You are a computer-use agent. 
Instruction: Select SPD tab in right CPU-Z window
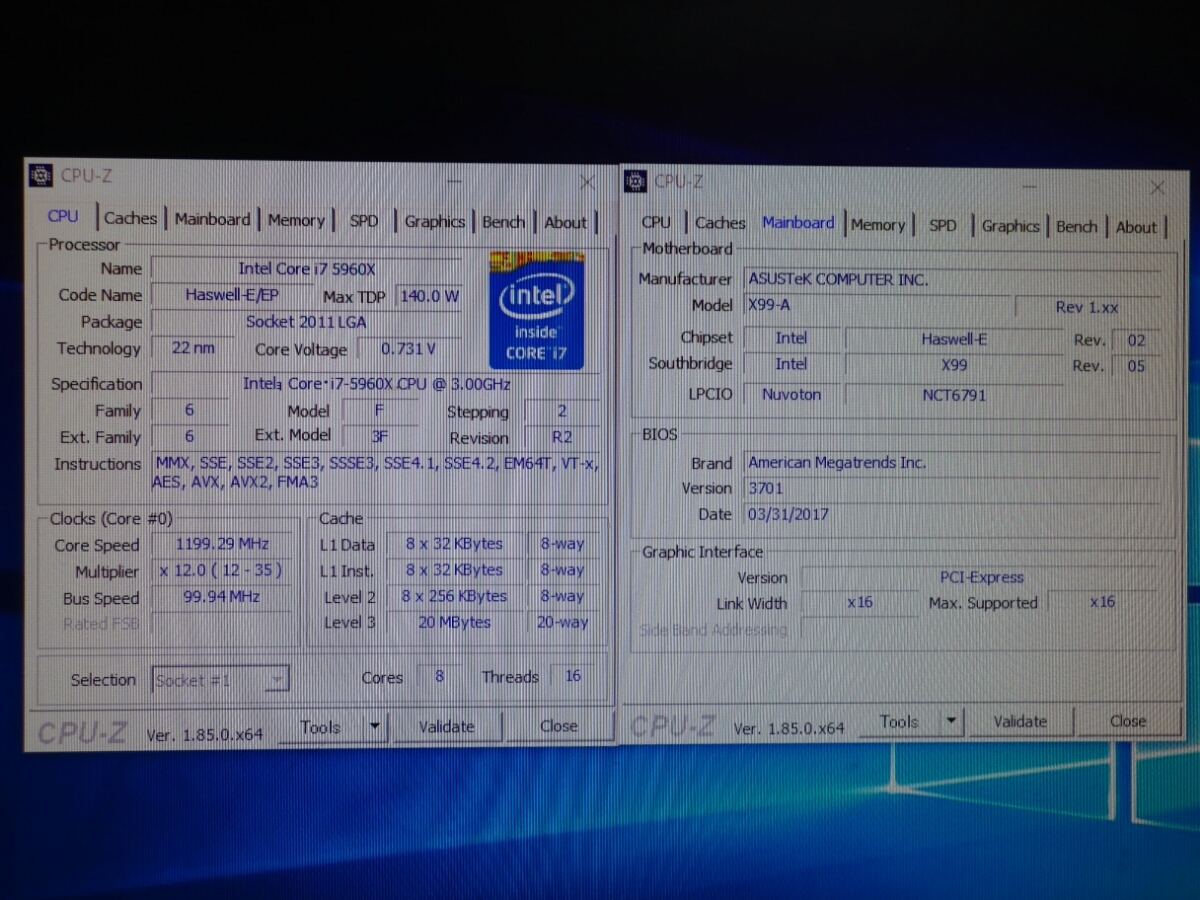943,226
